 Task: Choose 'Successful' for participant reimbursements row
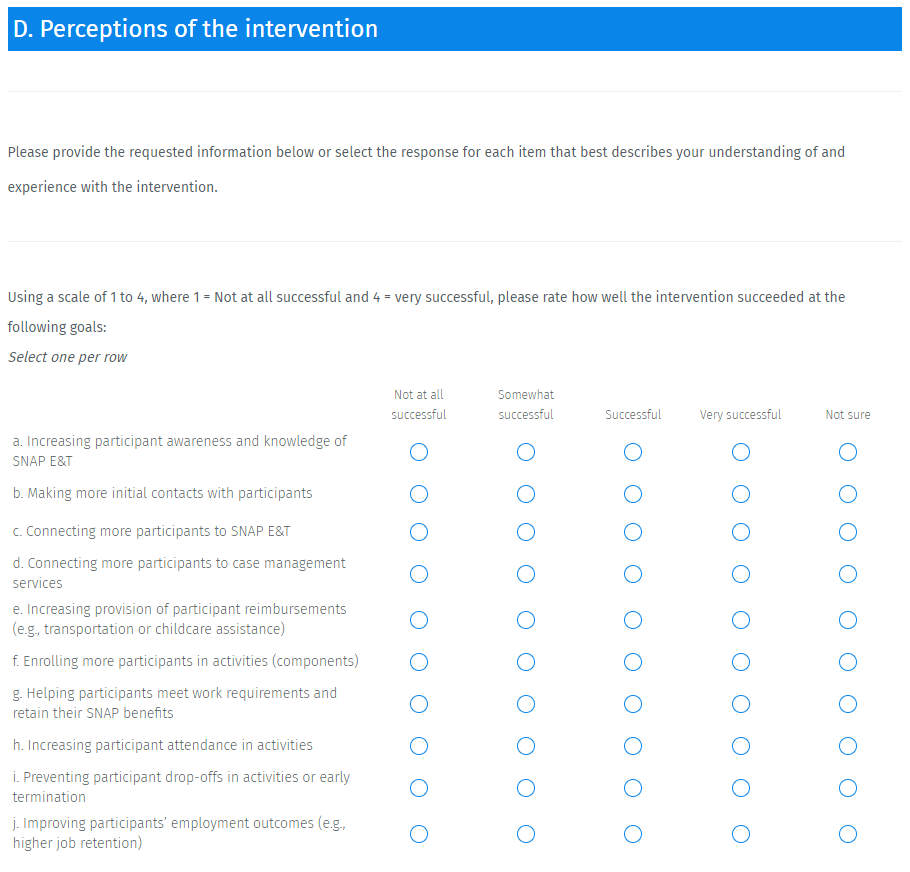(x=633, y=620)
